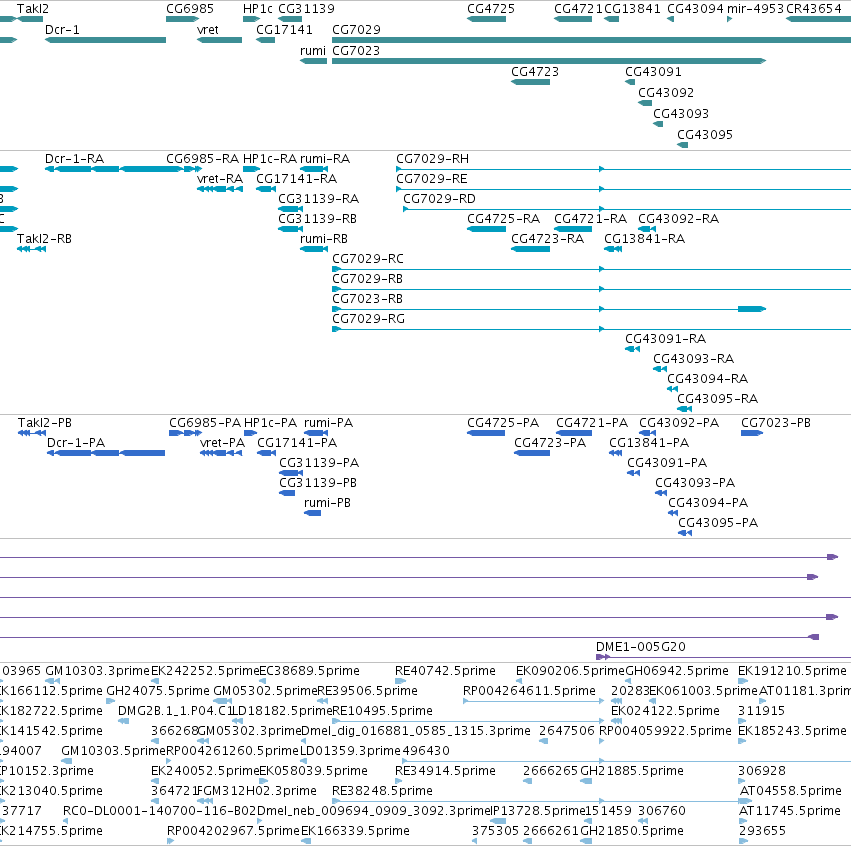
Task: Select the GH24075.5prime EST label
Action: click(158, 691)
